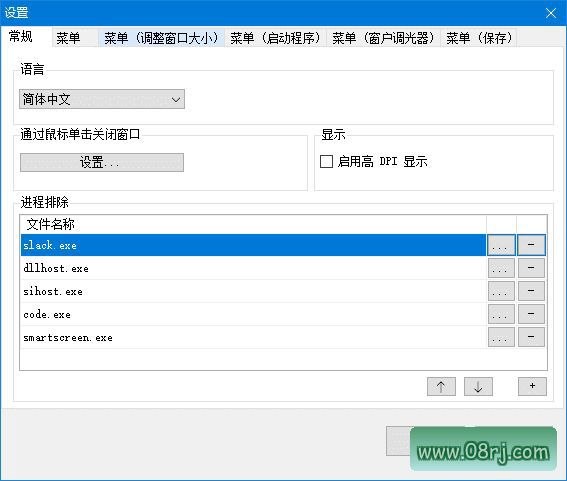Enable the 启用高 DPI 显示 checkbox
Screen dimensions: 567x481
click(327, 161)
